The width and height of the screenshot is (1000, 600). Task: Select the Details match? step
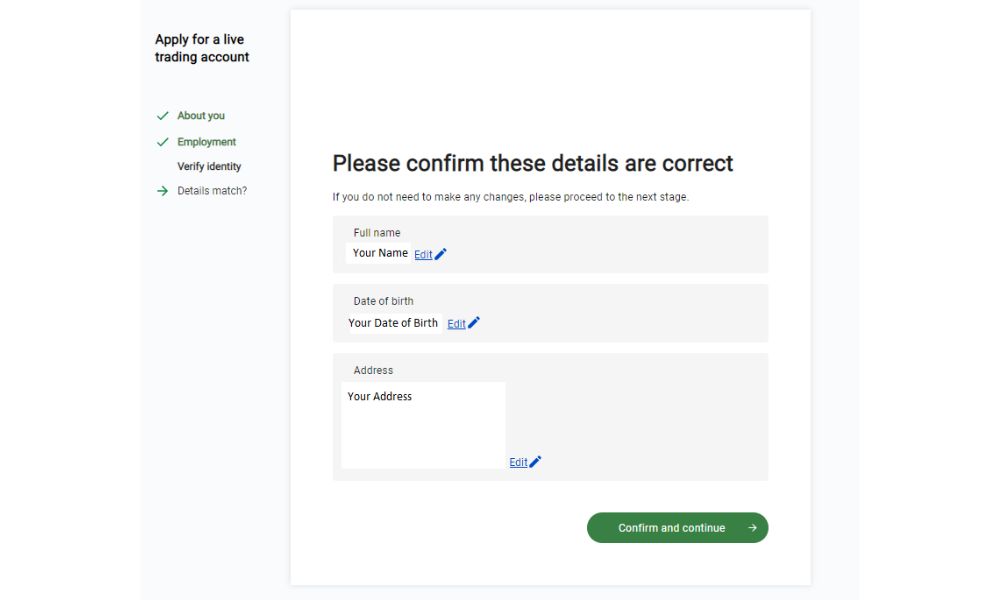212,191
